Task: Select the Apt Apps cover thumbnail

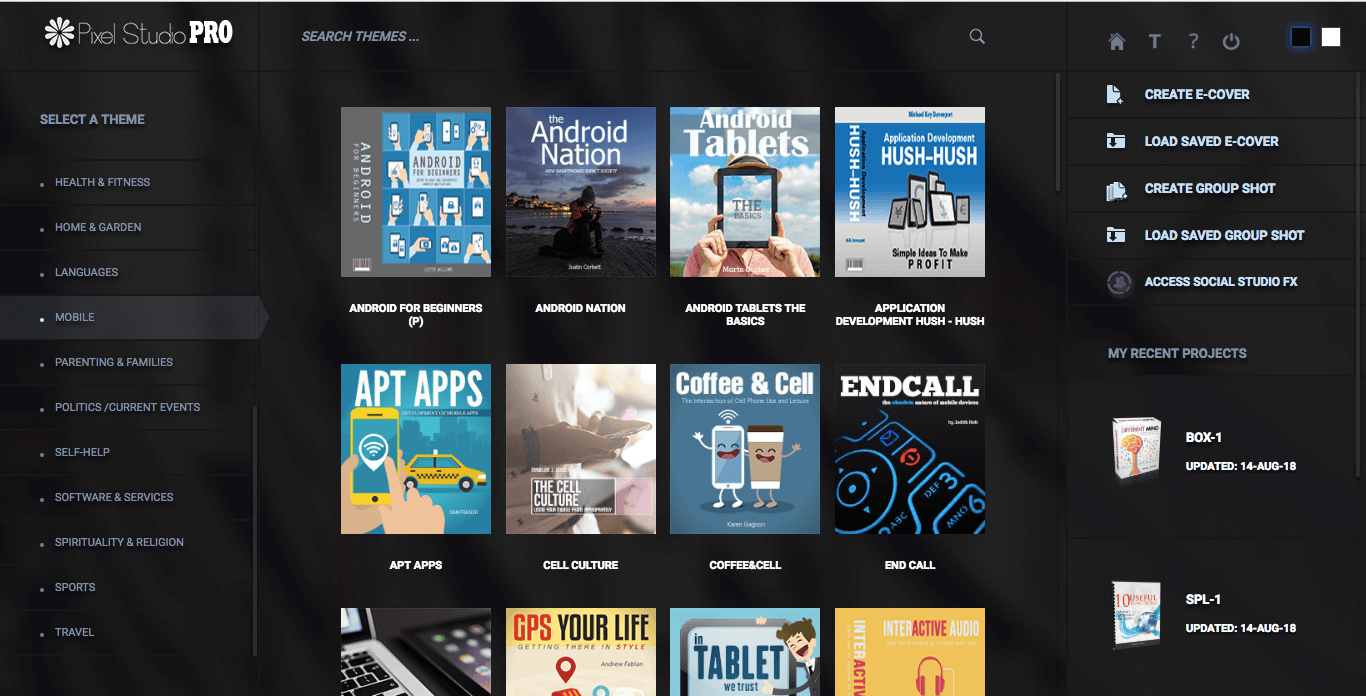Action: pos(416,449)
